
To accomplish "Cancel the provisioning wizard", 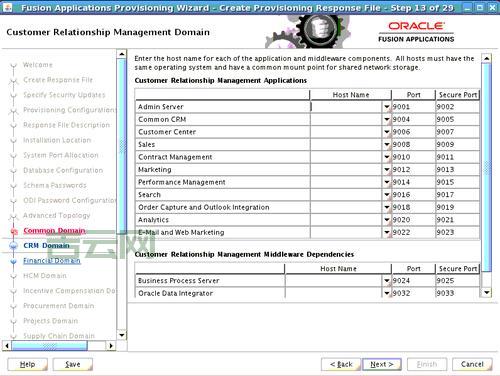I will click(x=472, y=364).
